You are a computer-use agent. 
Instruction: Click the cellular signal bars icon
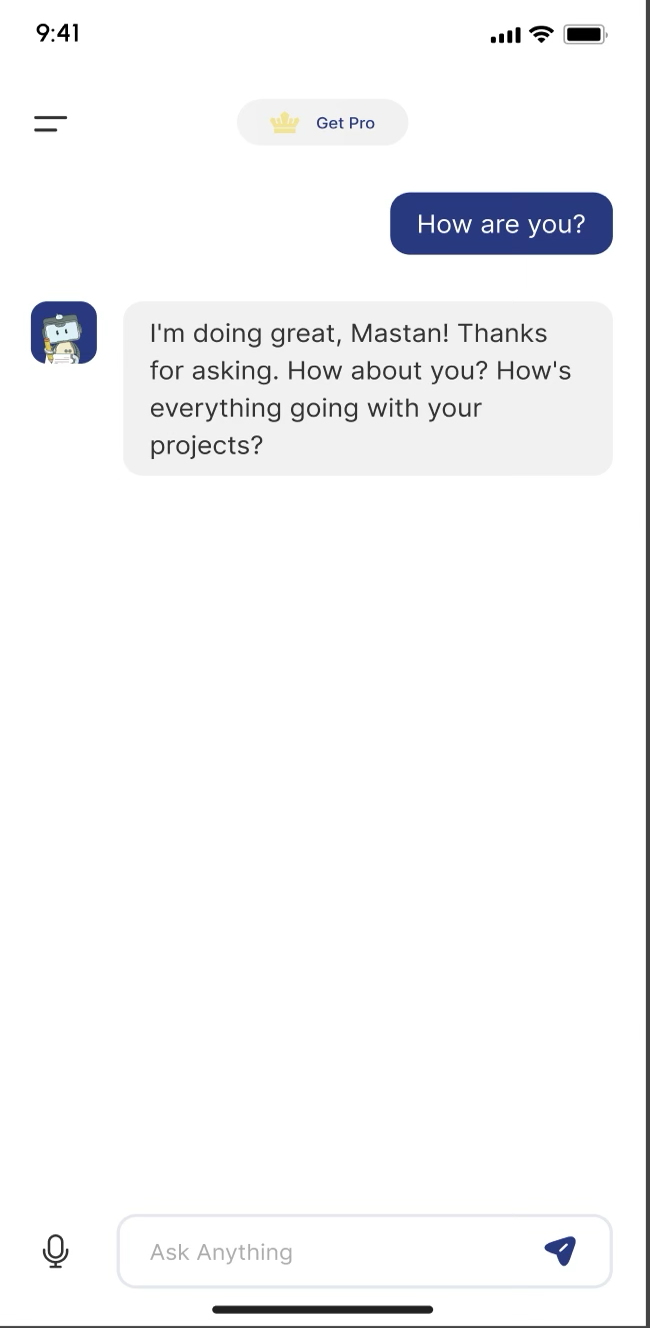point(506,36)
